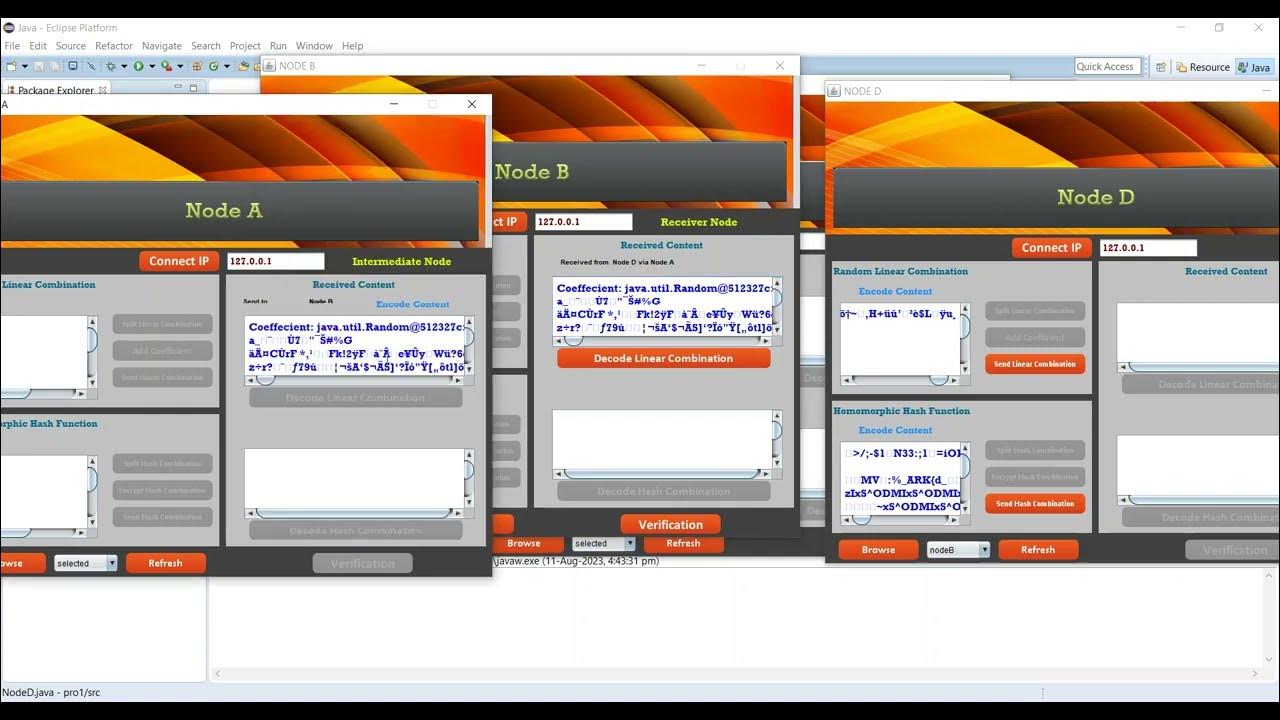Click Node B received content horizontal scroll thumb

pos(573,340)
